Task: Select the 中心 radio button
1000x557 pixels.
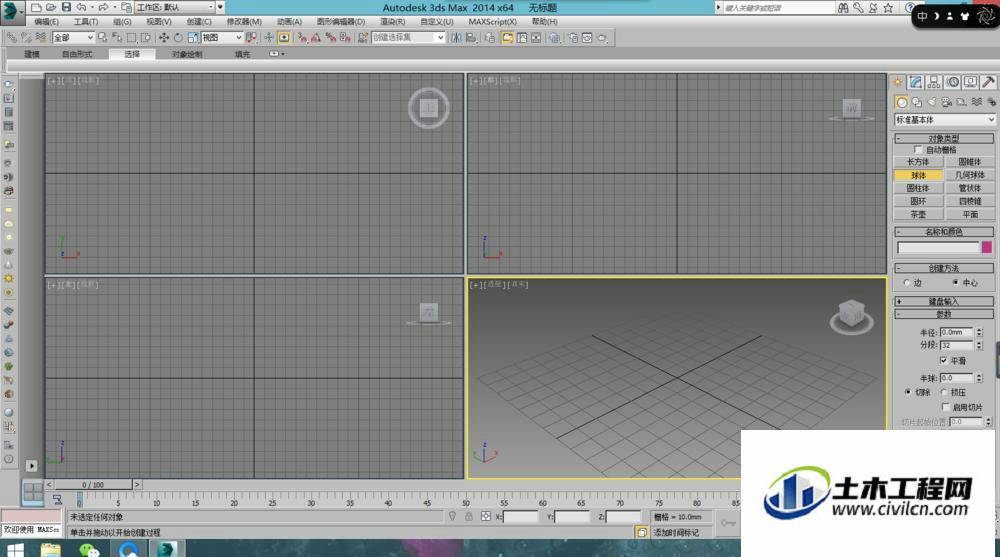Action: point(955,282)
